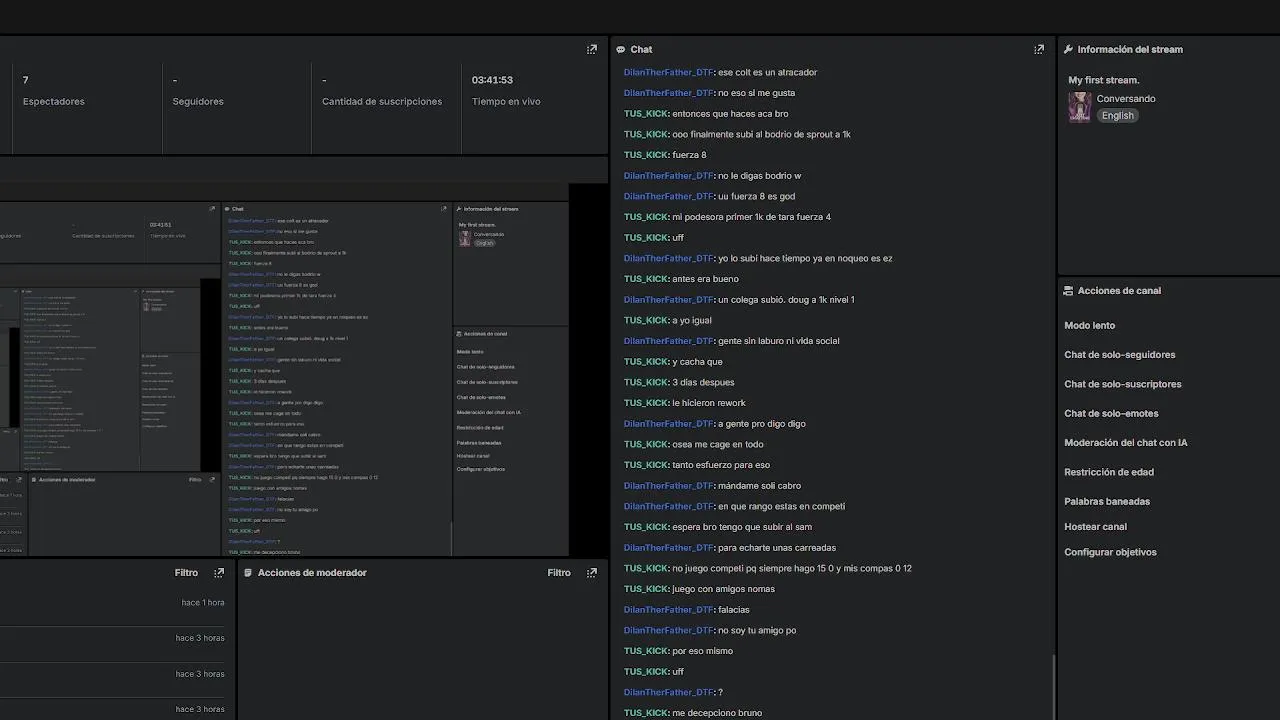Select Configurar objetivos
Image resolution: width=1280 pixels, height=720 pixels.
click(x=1110, y=552)
